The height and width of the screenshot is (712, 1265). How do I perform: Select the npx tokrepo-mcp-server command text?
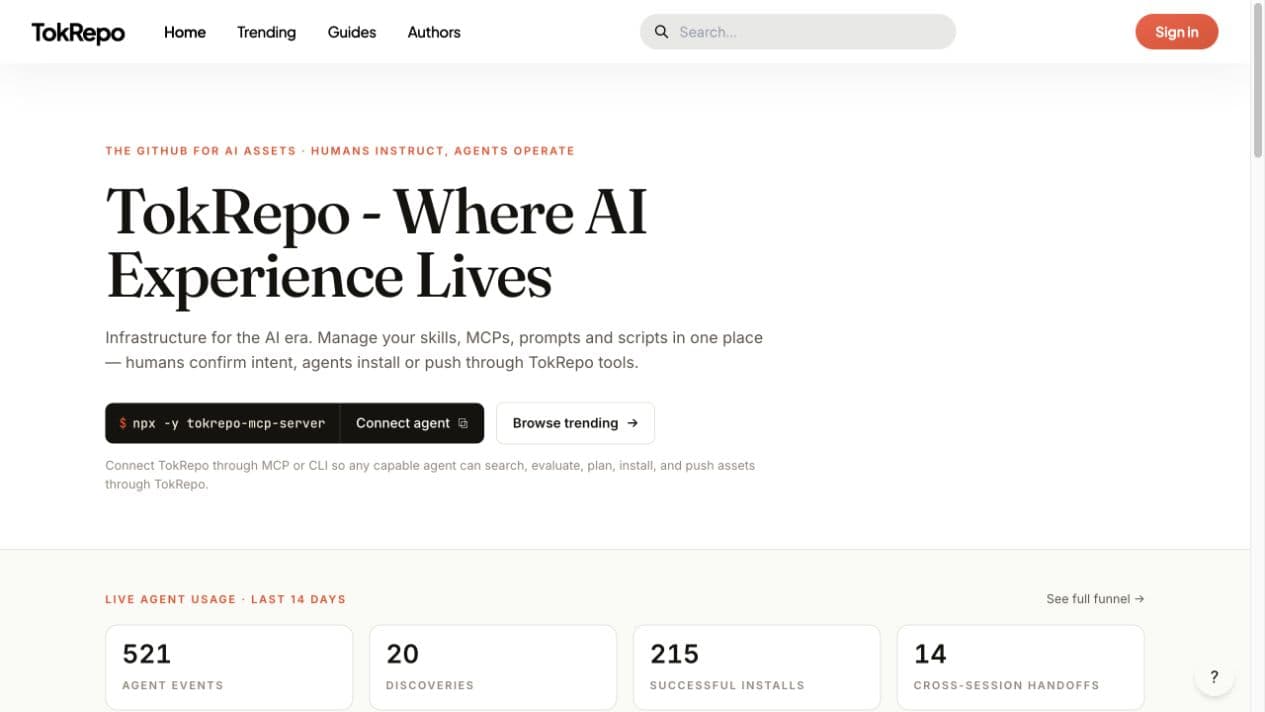tap(222, 423)
